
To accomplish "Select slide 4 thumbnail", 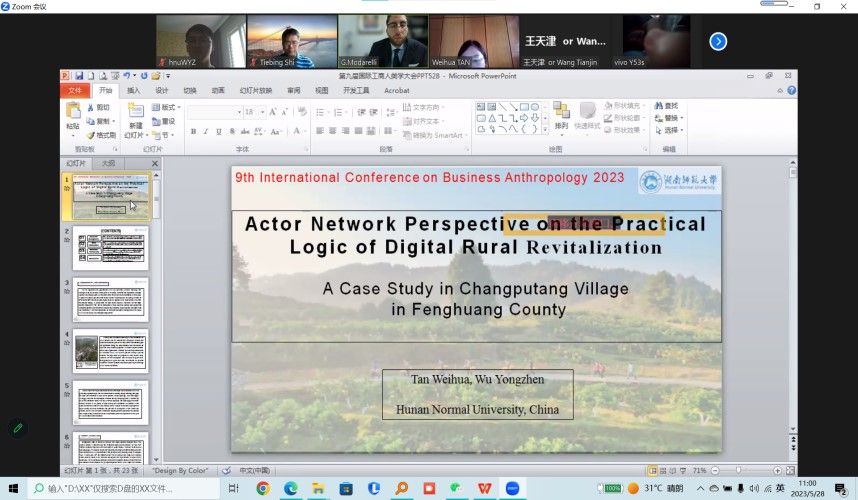I will point(110,350).
